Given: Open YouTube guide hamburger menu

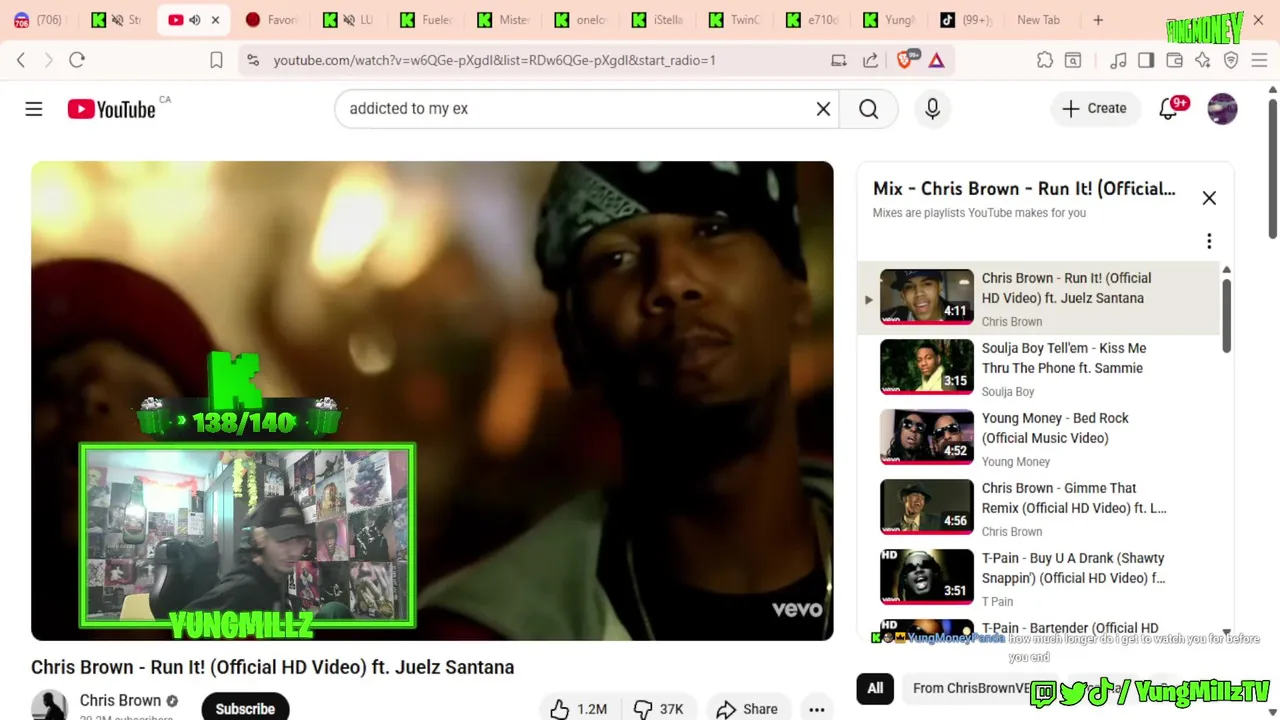Looking at the screenshot, I should click(34, 109).
